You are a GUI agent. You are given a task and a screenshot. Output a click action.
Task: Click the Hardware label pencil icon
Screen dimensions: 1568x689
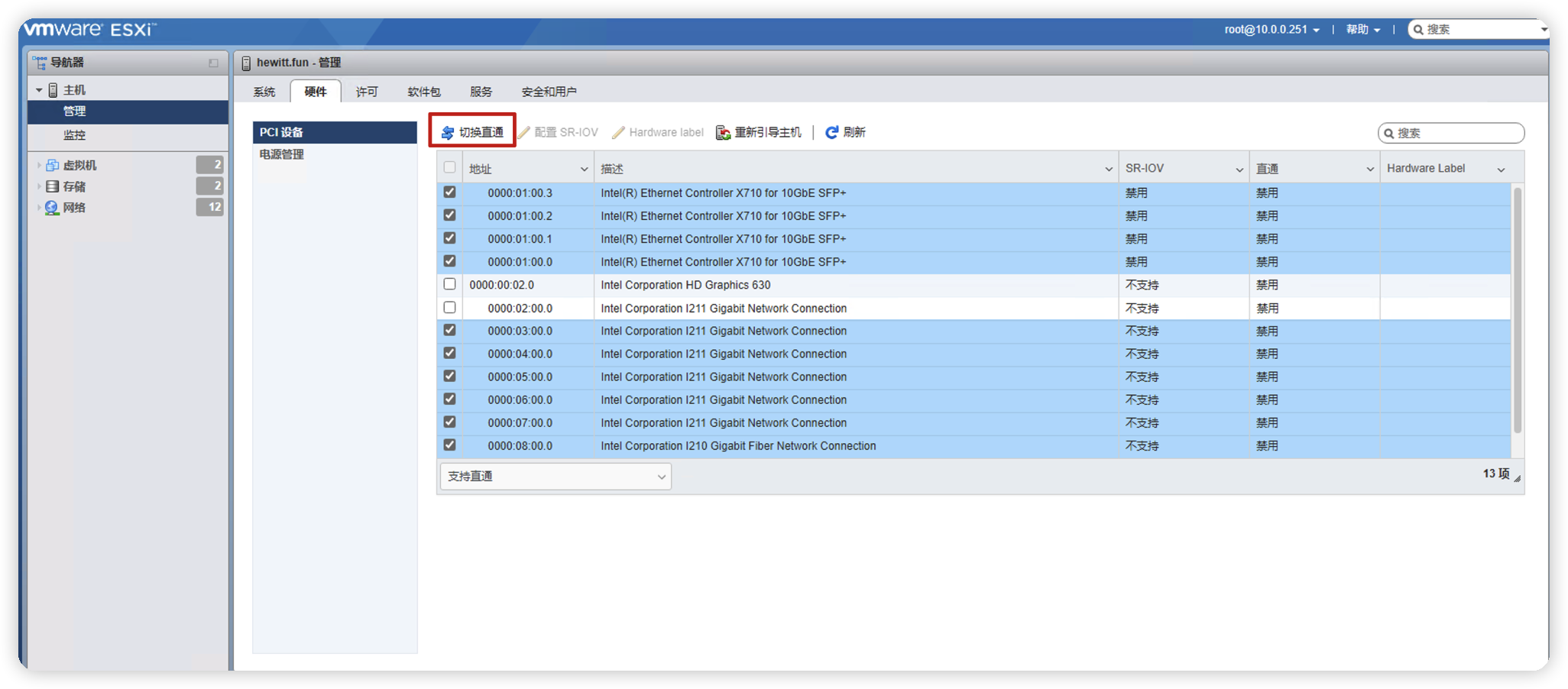[618, 132]
